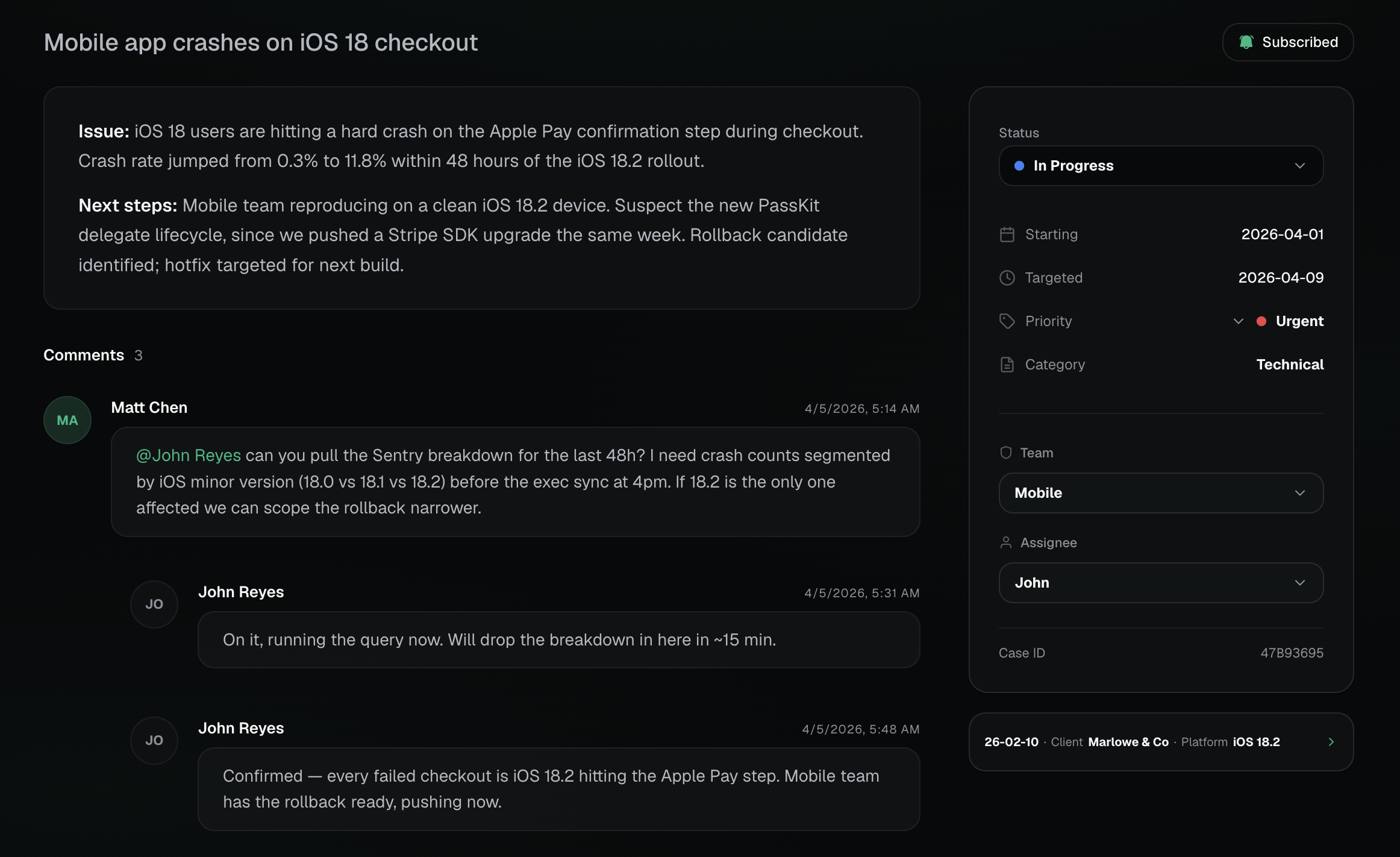Click the shield icon next to Team
Viewport: 1400px width, 857px height.
point(1005,453)
